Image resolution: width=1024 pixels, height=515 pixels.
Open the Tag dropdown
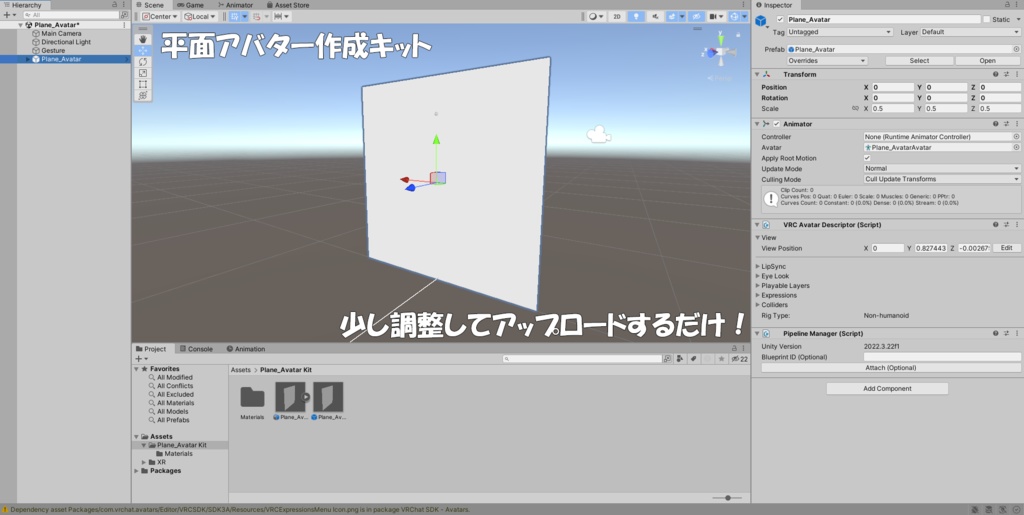click(839, 32)
